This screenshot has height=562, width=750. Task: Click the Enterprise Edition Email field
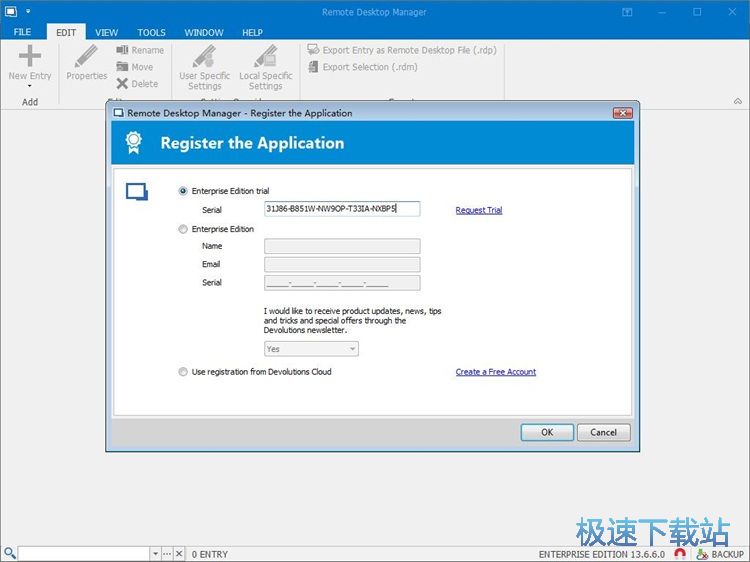342,264
